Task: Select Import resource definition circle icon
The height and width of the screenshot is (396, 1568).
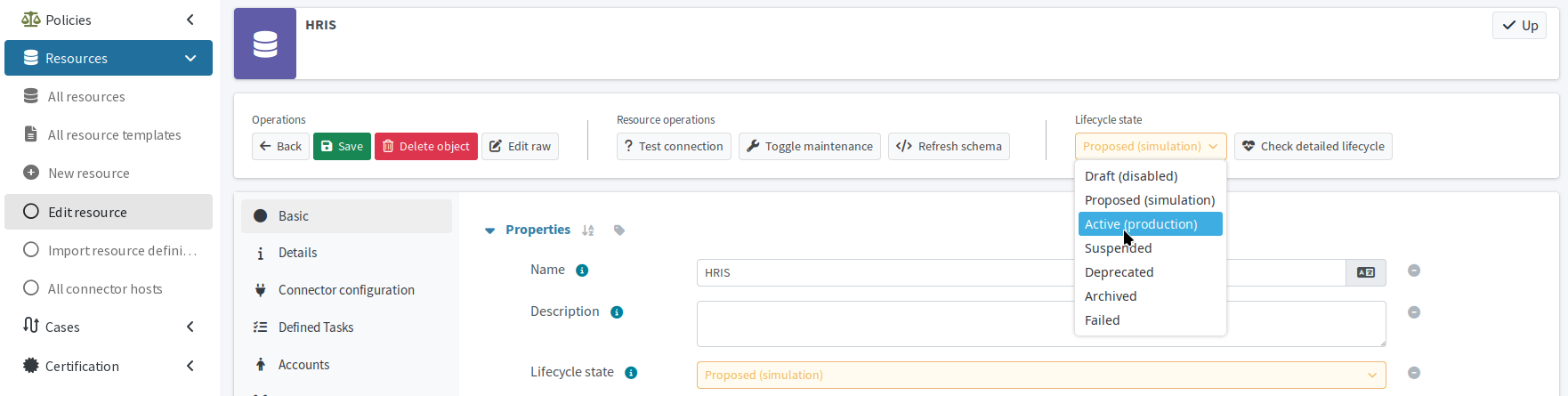Action: [31, 250]
